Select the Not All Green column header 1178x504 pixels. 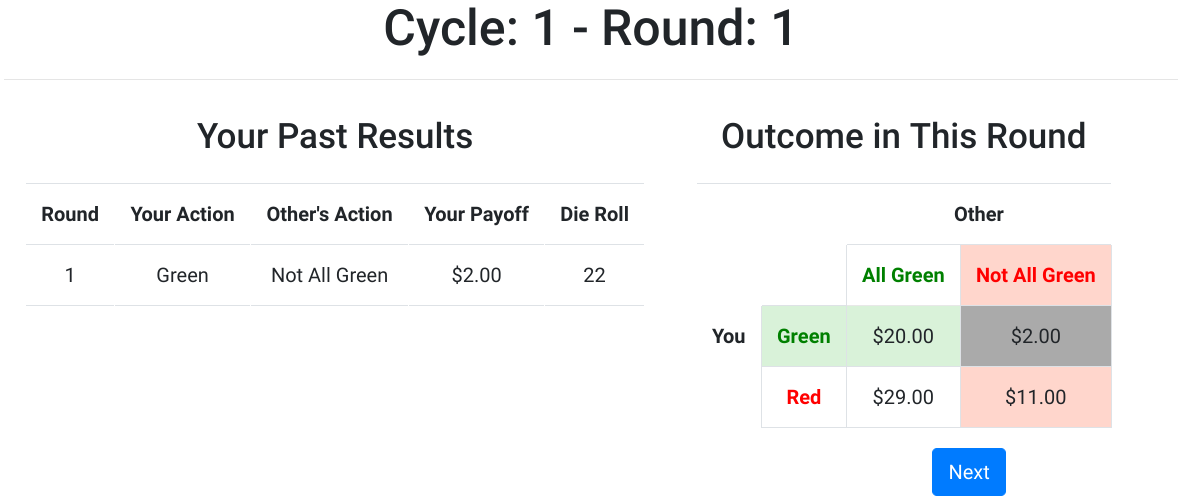click(1035, 275)
